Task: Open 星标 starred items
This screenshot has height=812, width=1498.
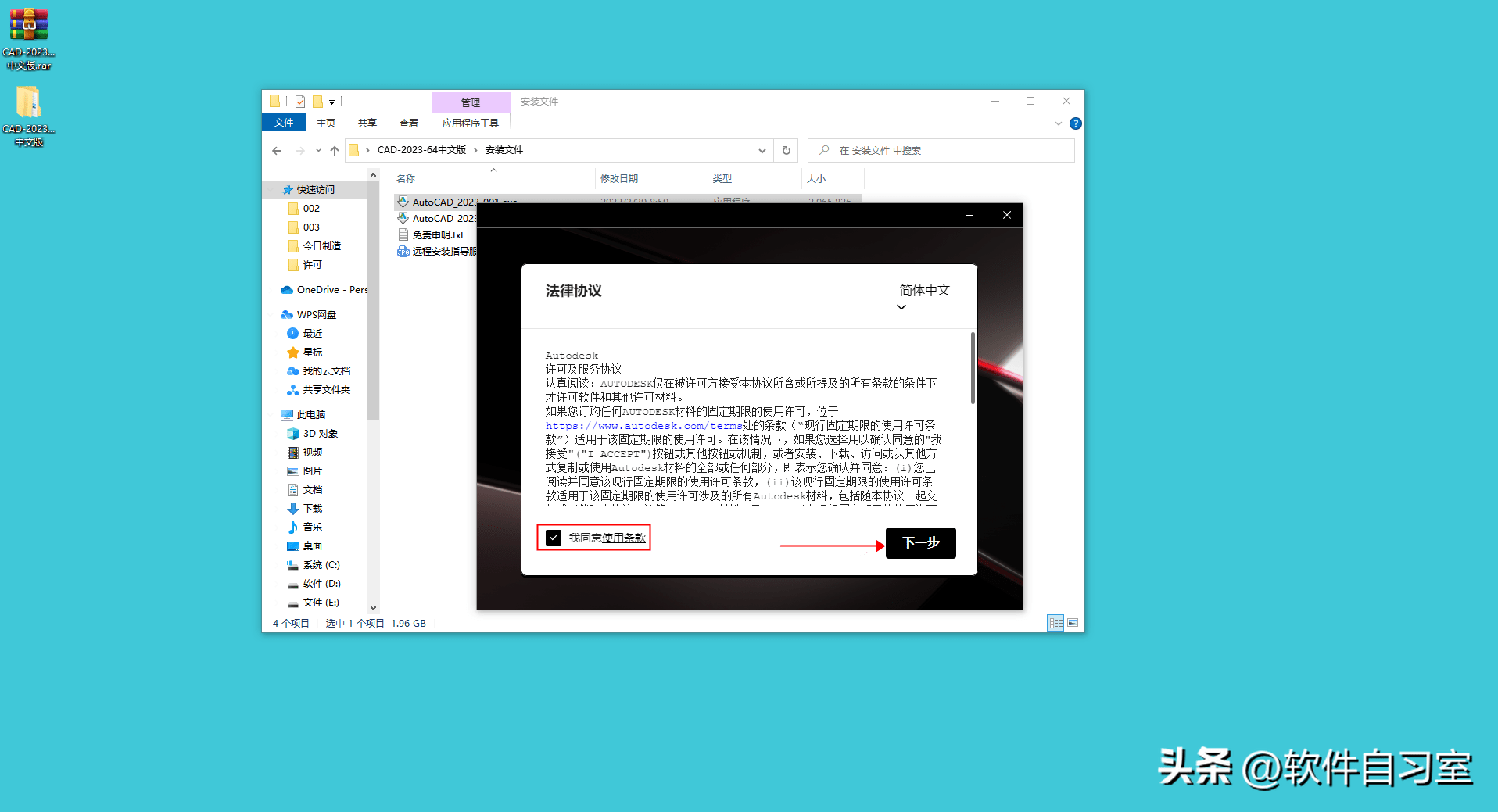Action: pos(305,352)
